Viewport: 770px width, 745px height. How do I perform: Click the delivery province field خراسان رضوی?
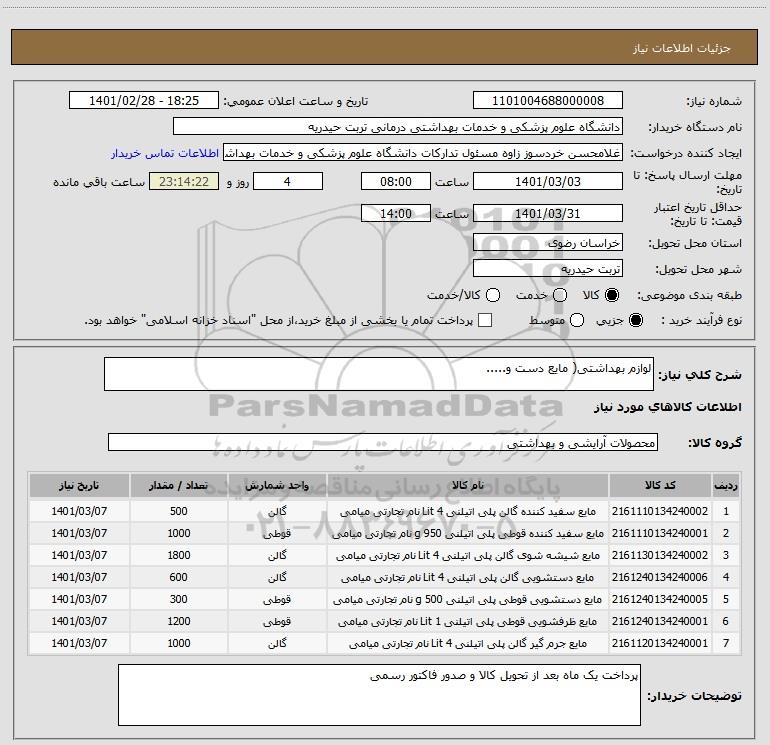tap(548, 243)
